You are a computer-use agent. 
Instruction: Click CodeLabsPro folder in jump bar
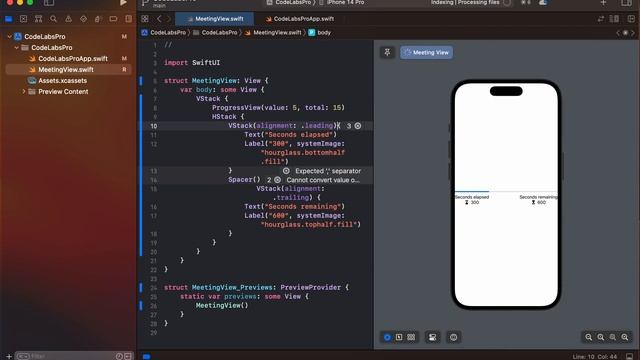coord(215,32)
